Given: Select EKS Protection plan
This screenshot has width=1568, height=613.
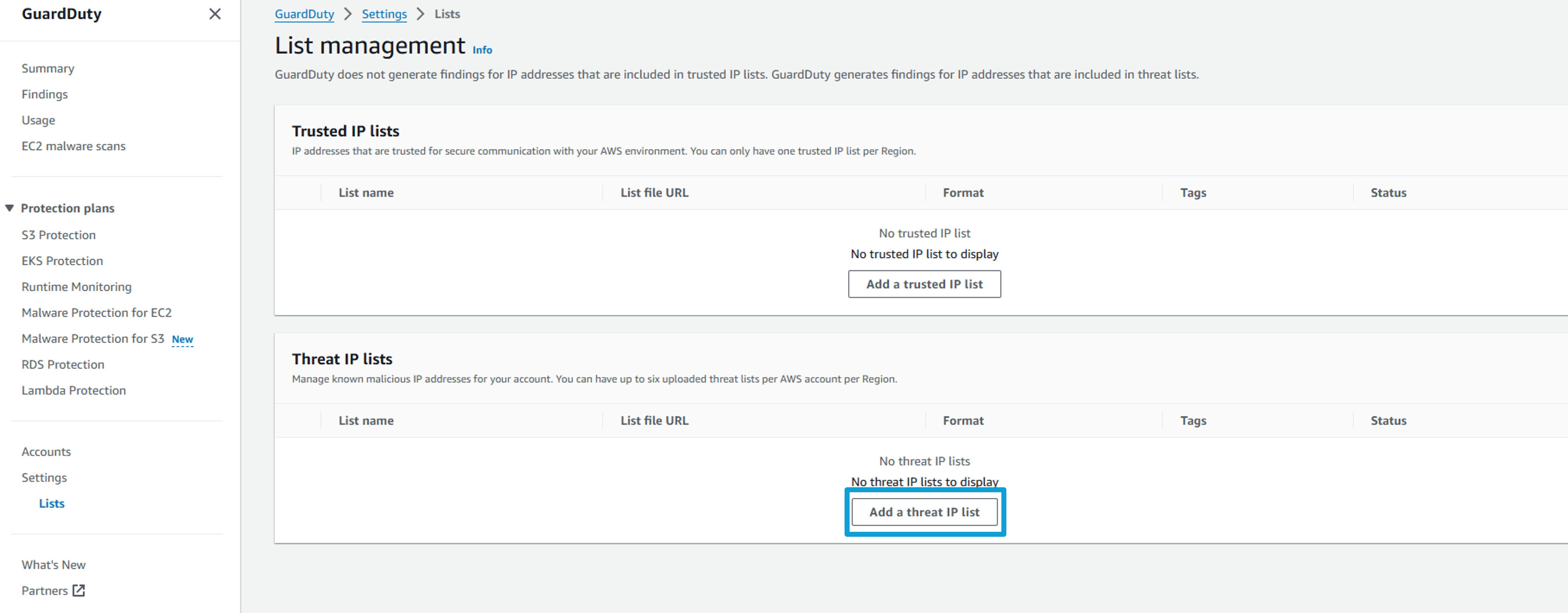Looking at the screenshot, I should coord(62,261).
